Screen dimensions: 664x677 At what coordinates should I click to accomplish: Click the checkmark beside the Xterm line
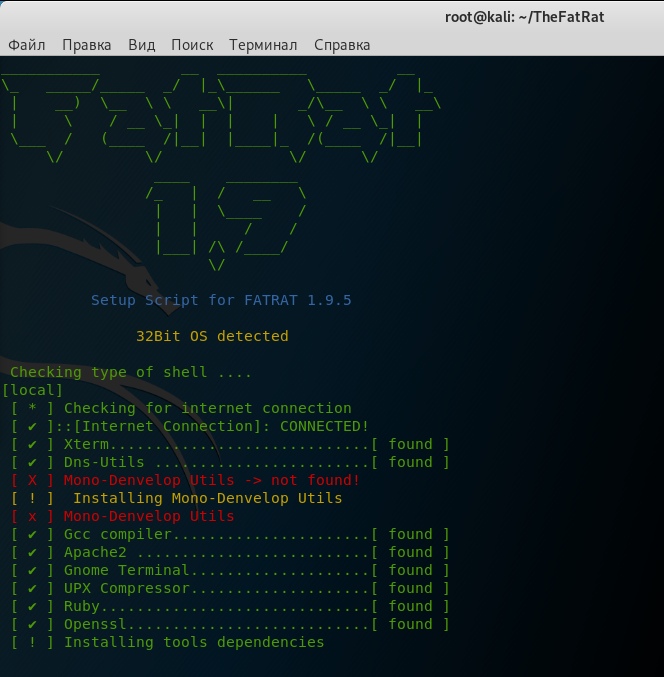33,444
